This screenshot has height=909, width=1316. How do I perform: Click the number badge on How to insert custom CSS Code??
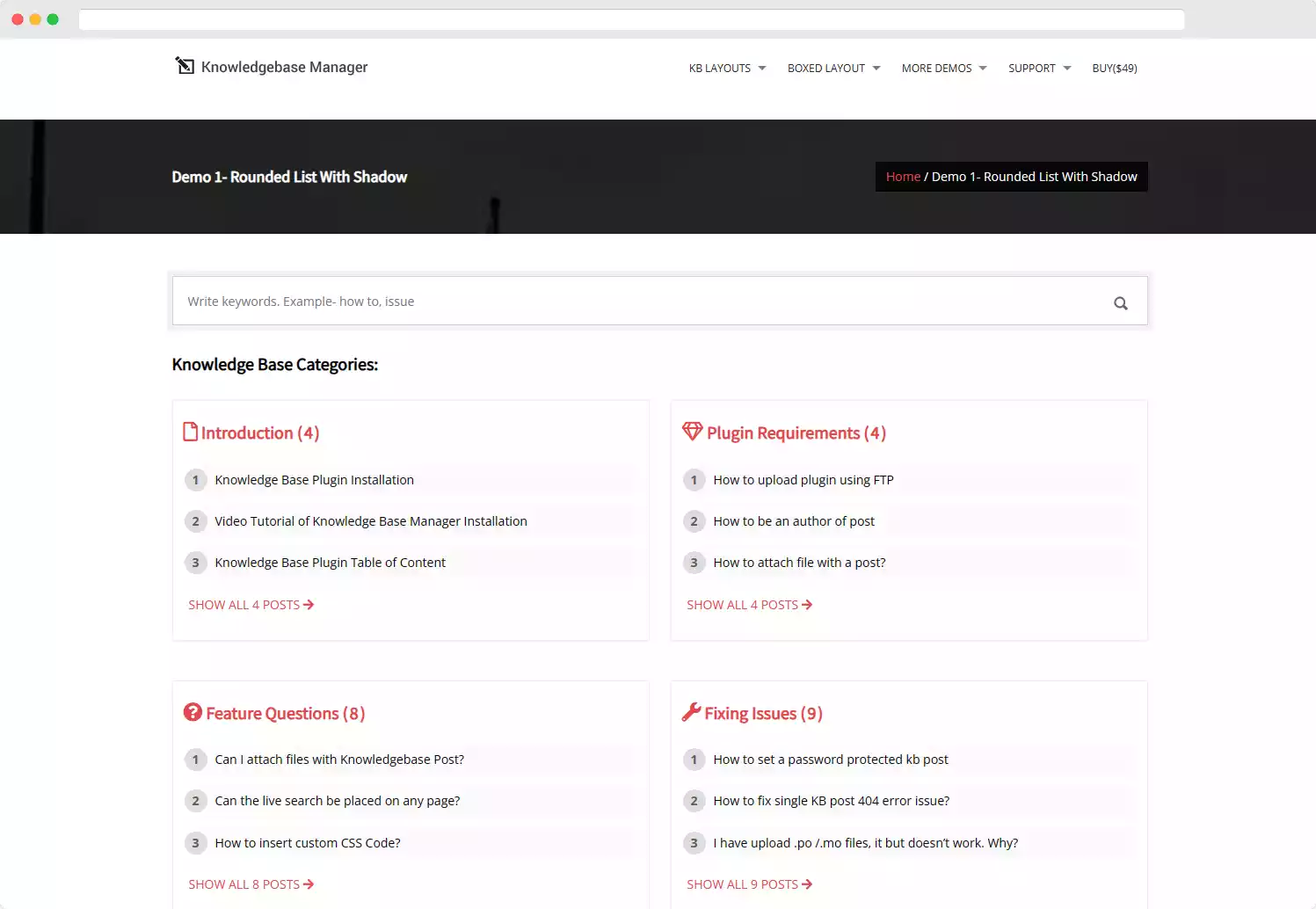(x=195, y=842)
